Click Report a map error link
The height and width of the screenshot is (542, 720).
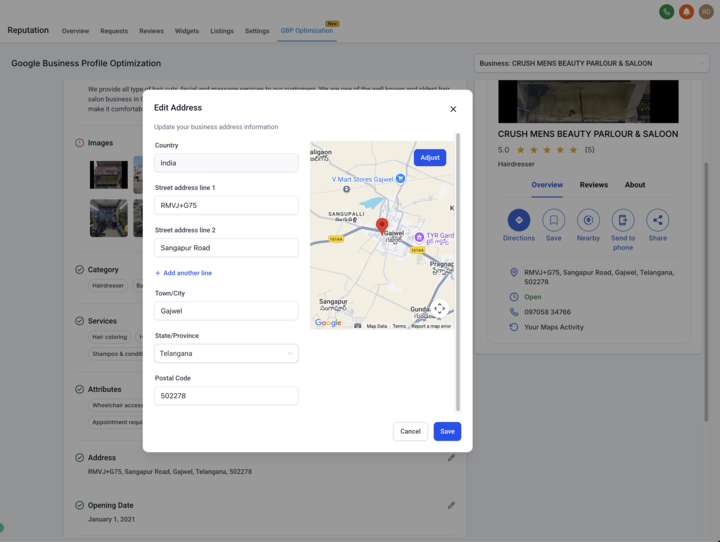(431, 326)
